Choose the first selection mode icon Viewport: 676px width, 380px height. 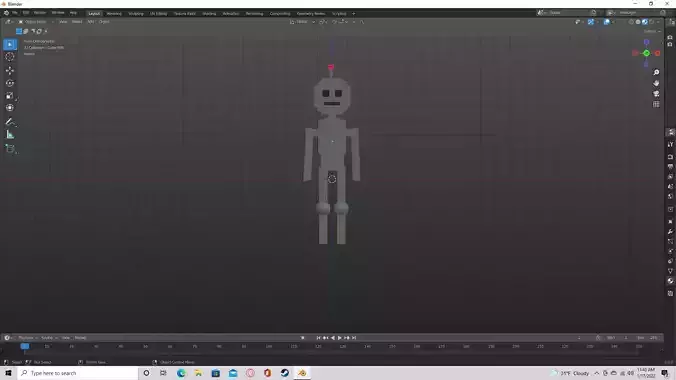pyautogui.click(x=19, y=31)
